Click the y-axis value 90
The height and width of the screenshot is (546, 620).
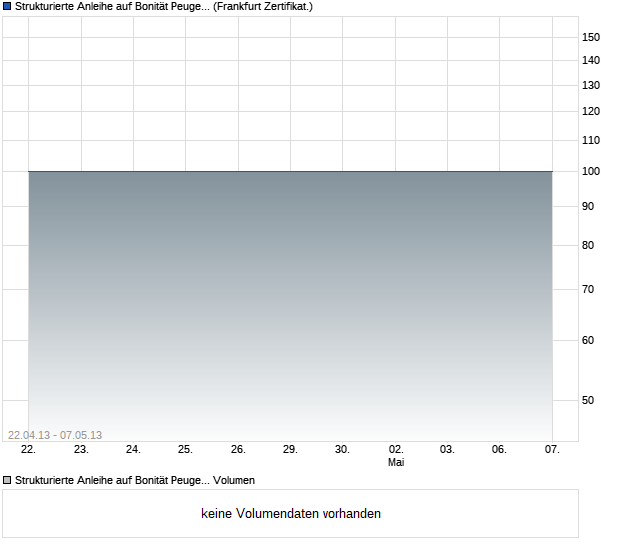(x=588, y=206)
